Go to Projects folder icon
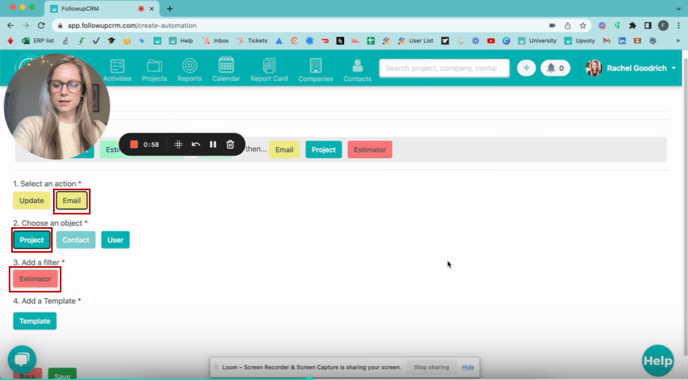 (154, 66)
